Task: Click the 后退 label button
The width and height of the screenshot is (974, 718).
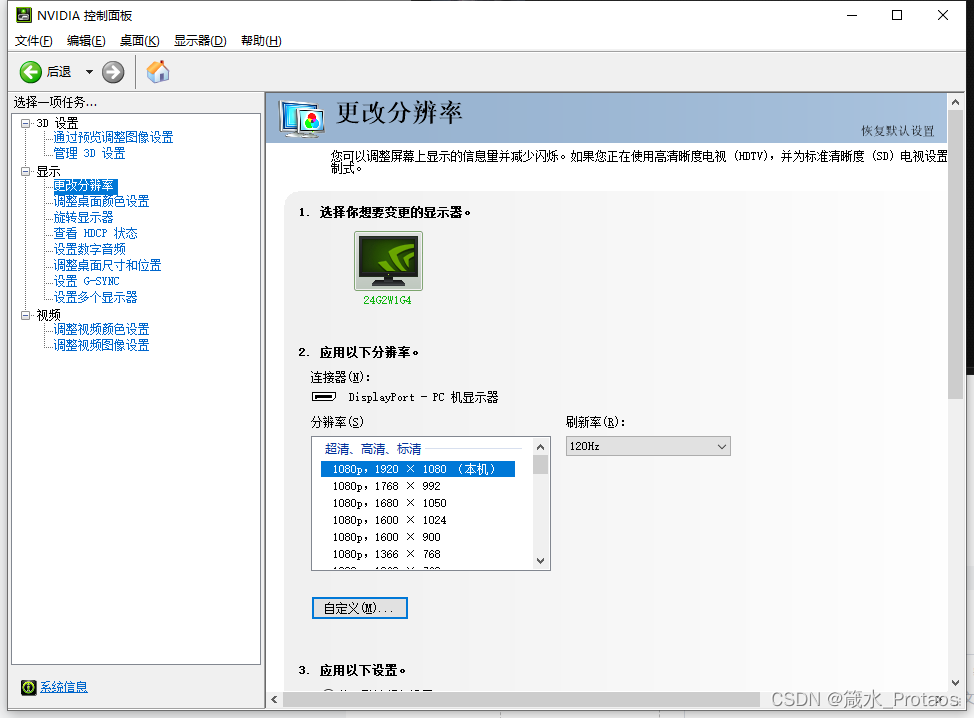Action: click(59, 72)
